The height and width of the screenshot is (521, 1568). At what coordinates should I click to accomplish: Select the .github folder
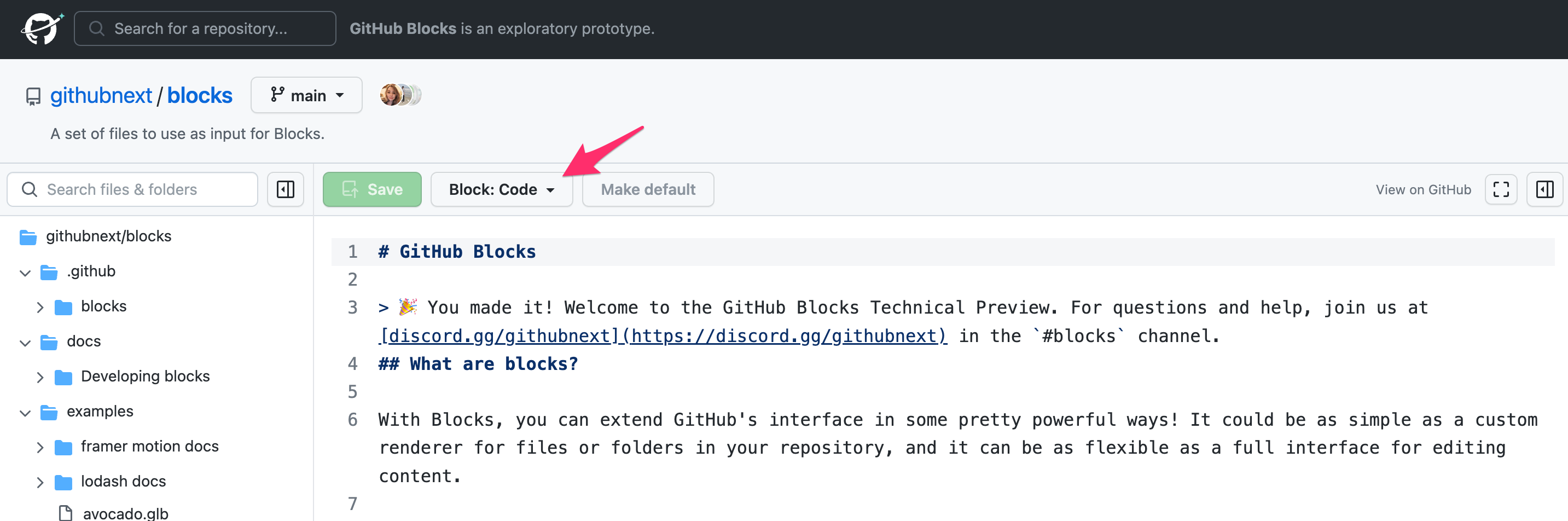(91, 271)
